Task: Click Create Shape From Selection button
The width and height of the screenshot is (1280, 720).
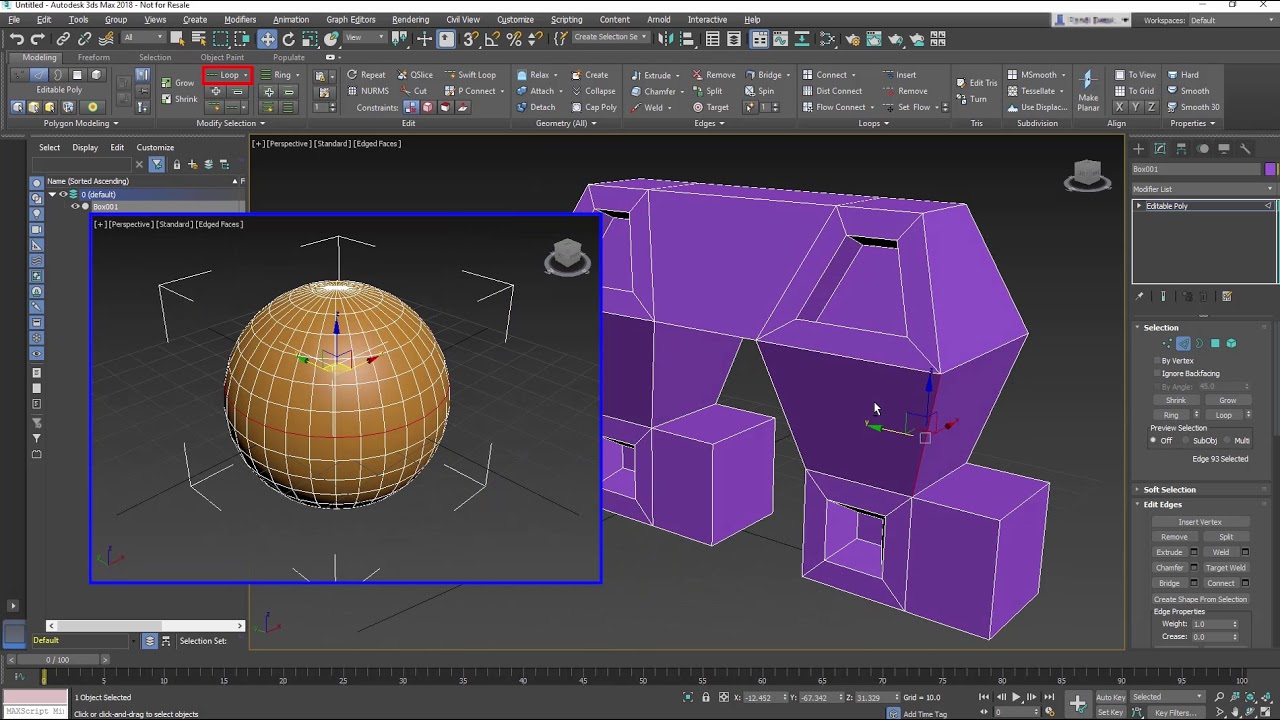Action: point(1200,599)
